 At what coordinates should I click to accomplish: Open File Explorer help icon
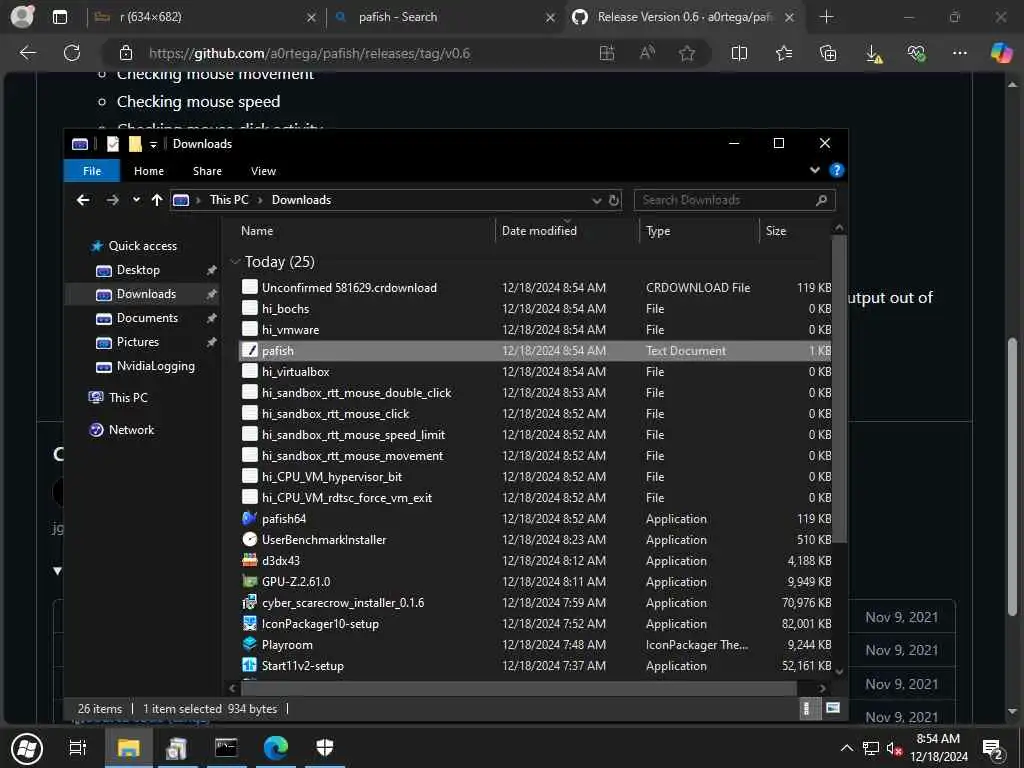tap(836, 170)
